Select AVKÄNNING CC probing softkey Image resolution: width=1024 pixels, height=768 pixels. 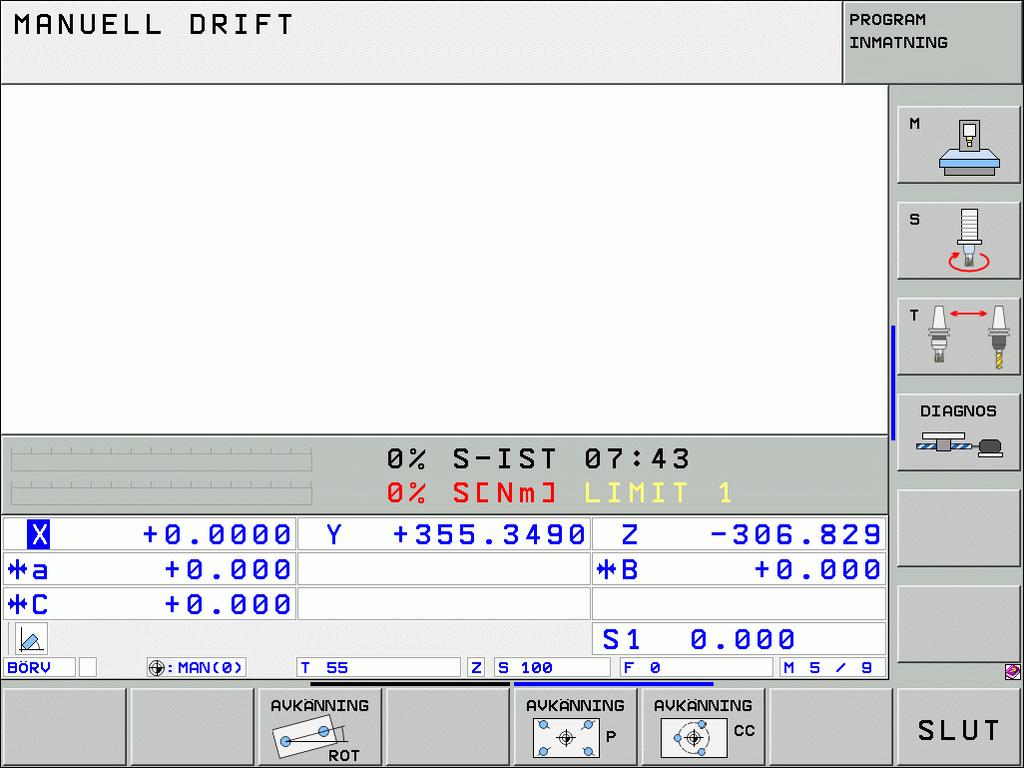[x=703, y=728]
